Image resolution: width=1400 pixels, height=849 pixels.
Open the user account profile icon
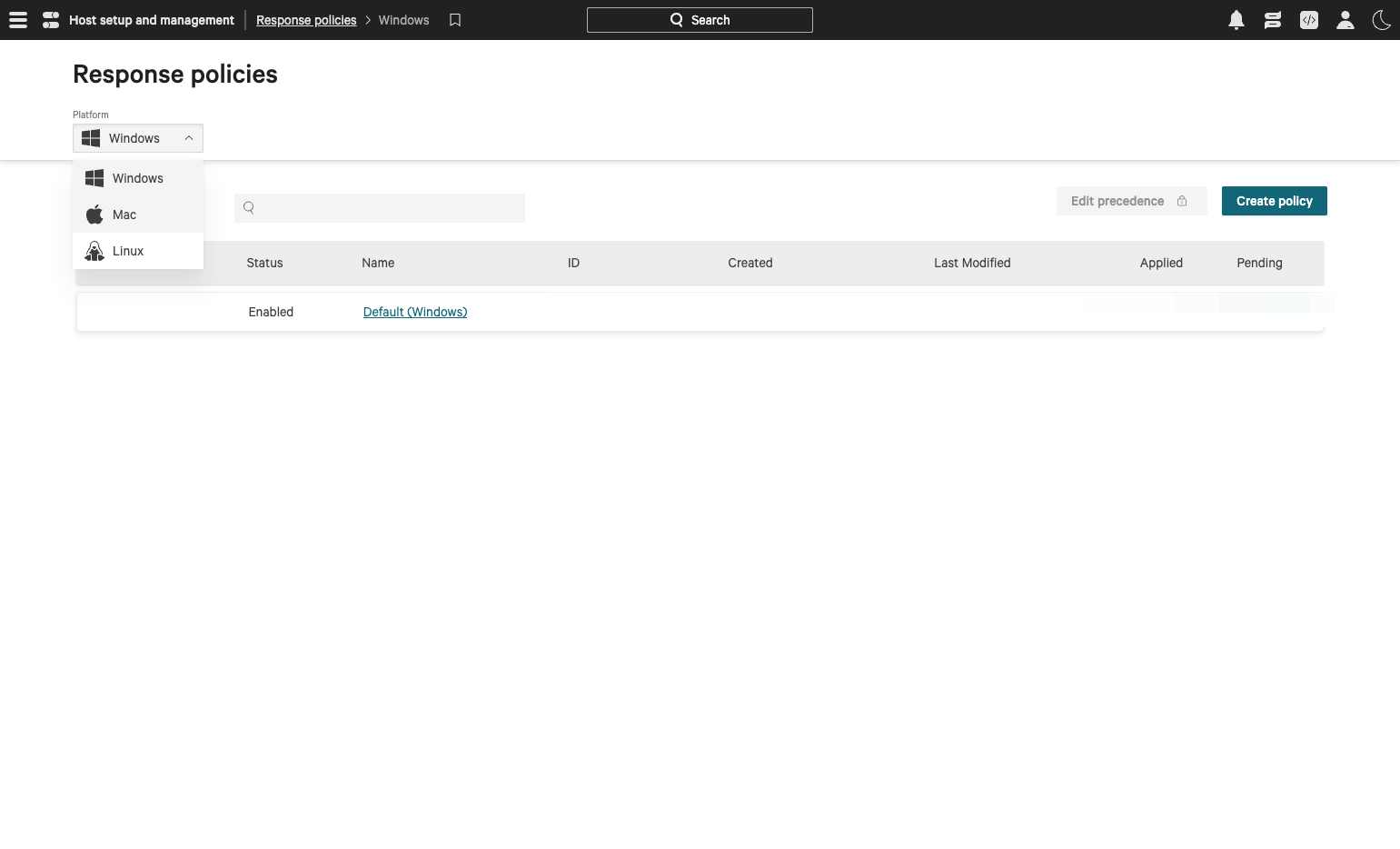(x=1345, y=20)
